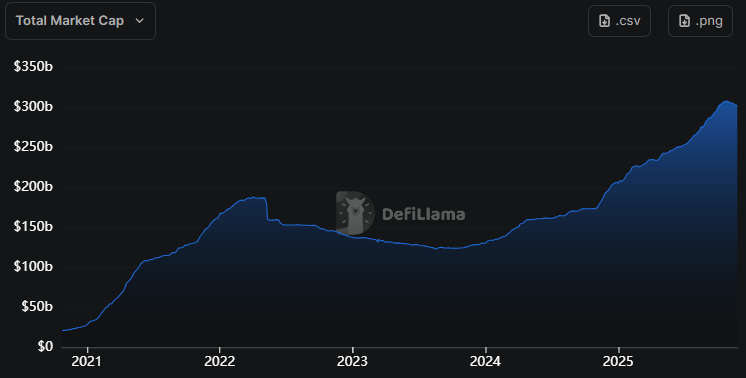This screenshot has width=746, height=378.
Task: Click the 2024 x-axis label
Action: coord(485,361)
